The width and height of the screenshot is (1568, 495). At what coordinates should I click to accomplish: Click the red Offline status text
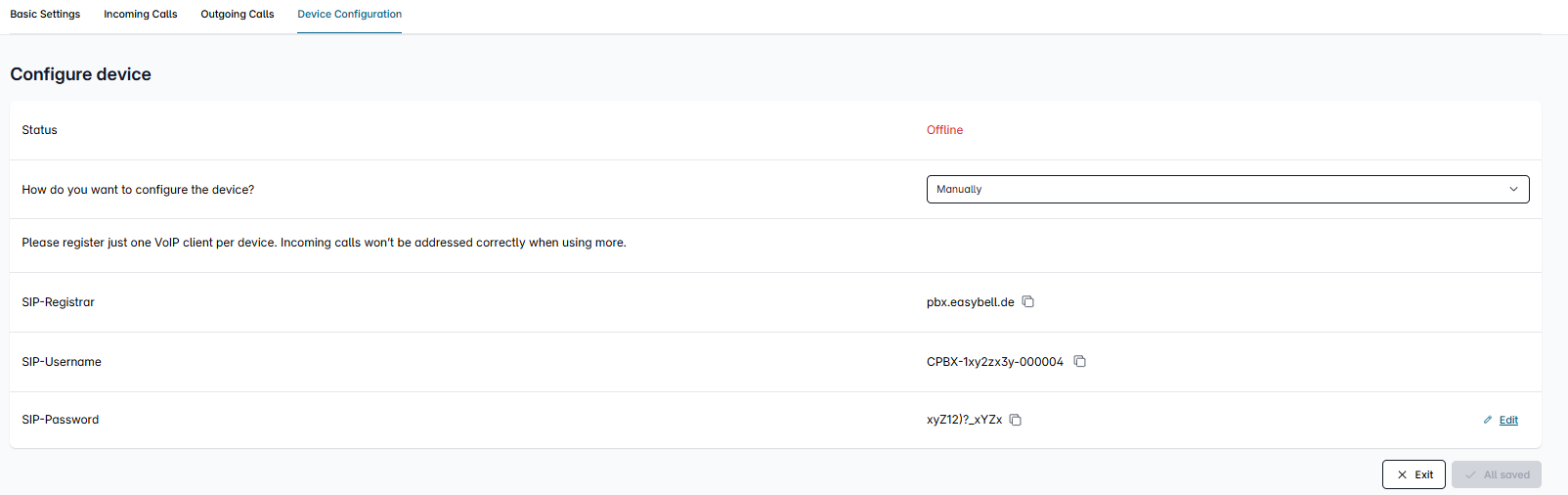pos(944,129)
